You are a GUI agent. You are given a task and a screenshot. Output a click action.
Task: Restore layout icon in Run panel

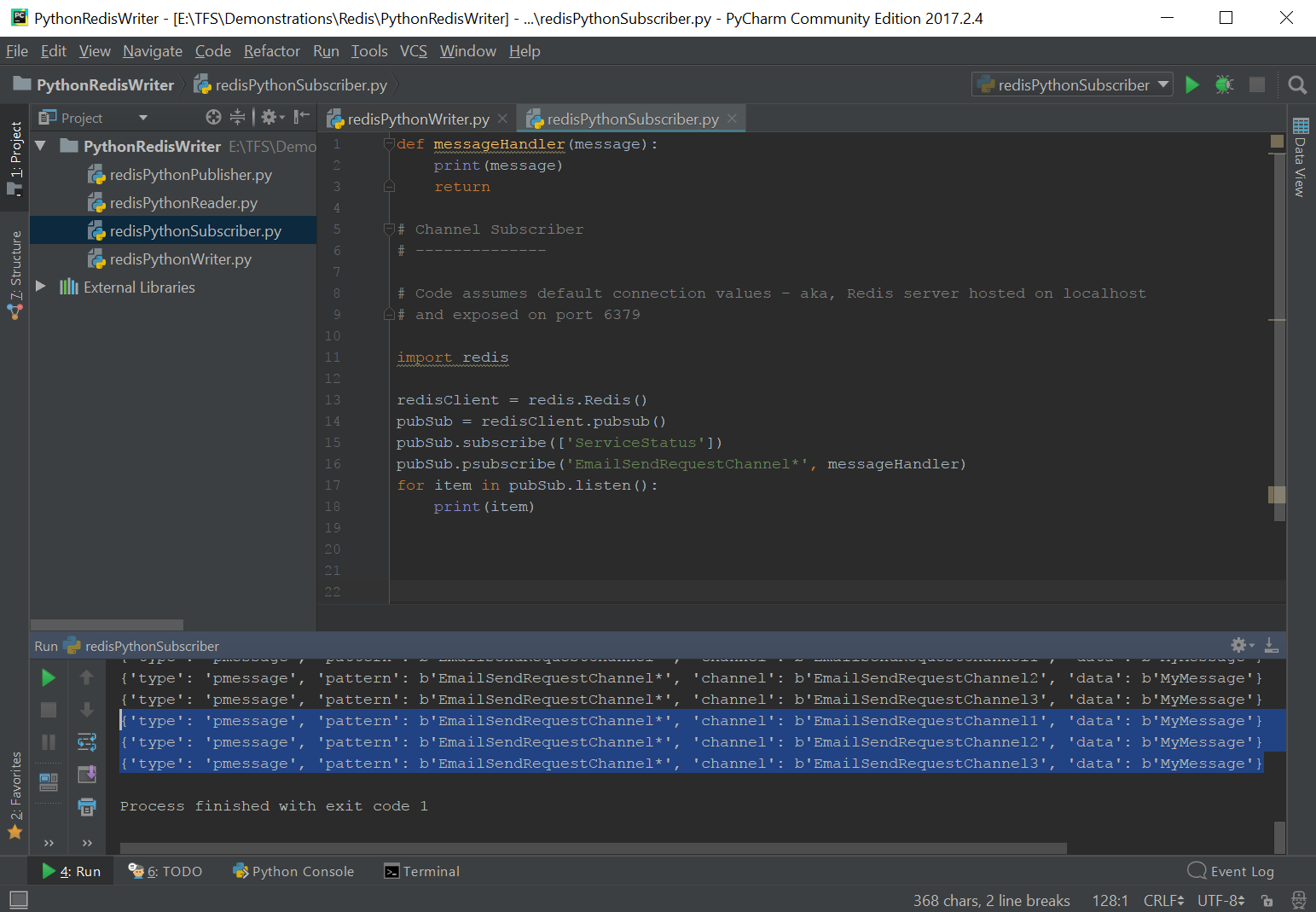pyautogui.click(x=49, y=781)
